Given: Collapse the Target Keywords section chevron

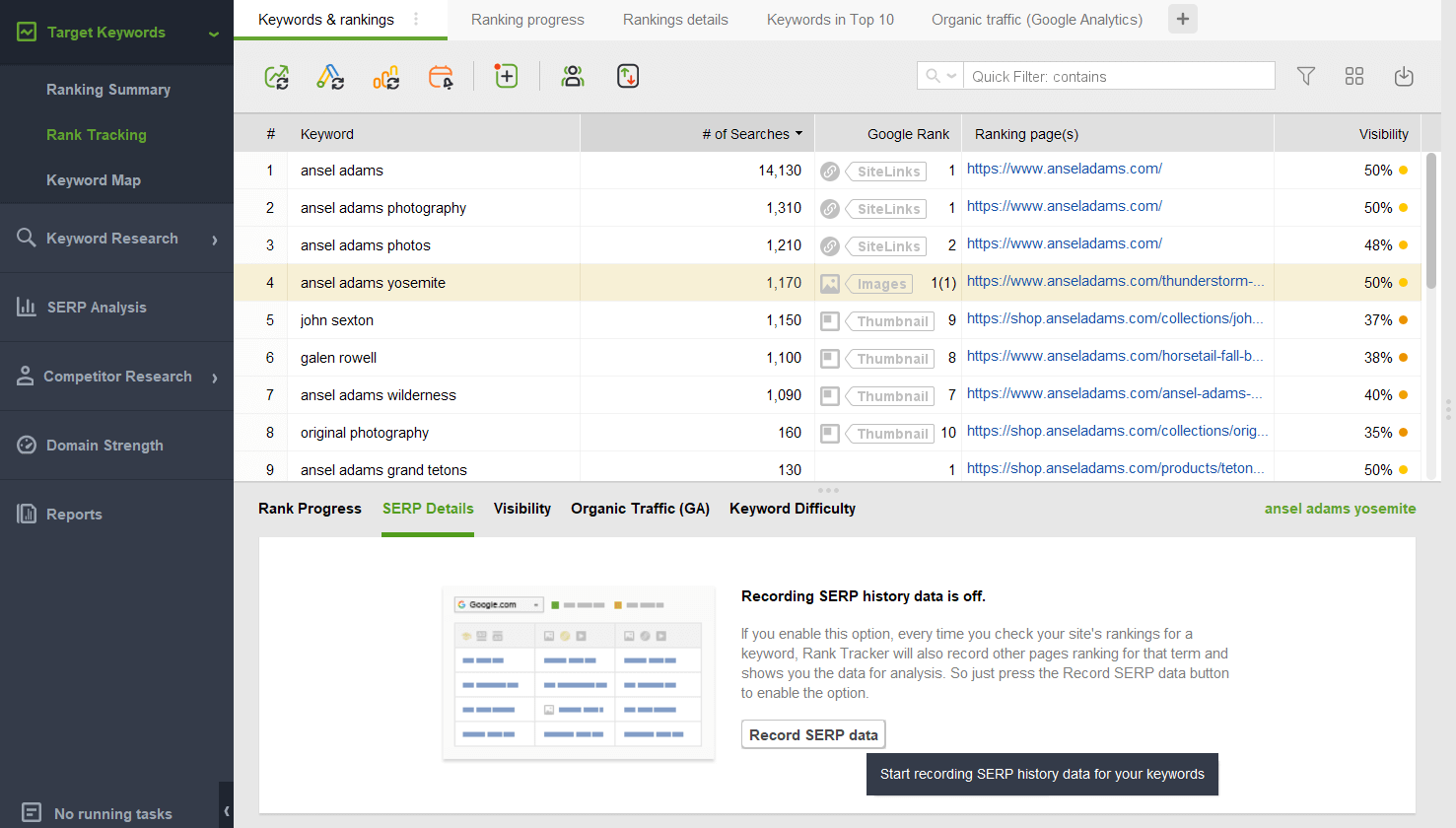Looking at the screenshot, I should 214,34.
